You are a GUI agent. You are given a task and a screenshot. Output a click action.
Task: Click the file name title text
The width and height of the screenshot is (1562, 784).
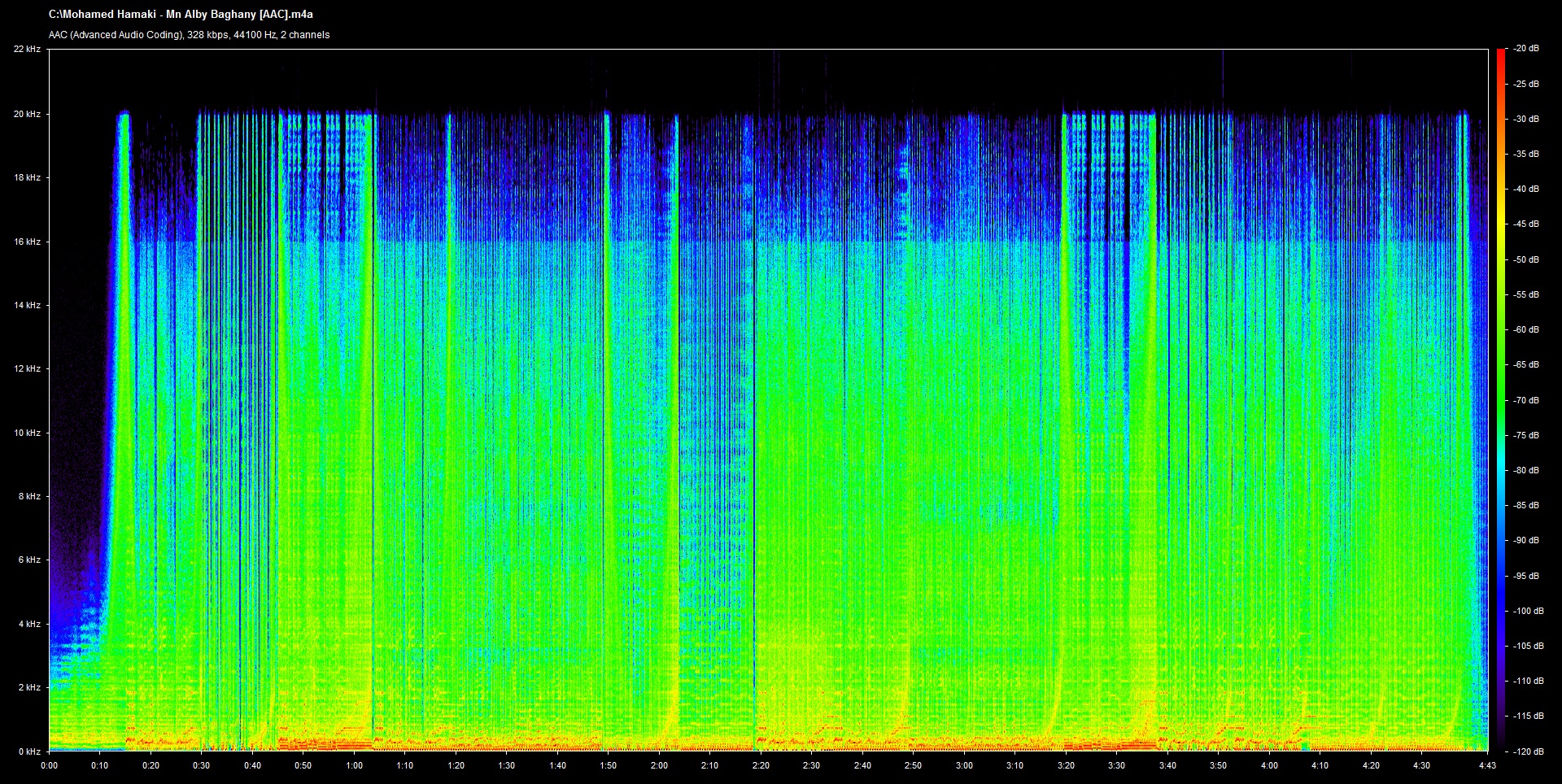[181, 15]
